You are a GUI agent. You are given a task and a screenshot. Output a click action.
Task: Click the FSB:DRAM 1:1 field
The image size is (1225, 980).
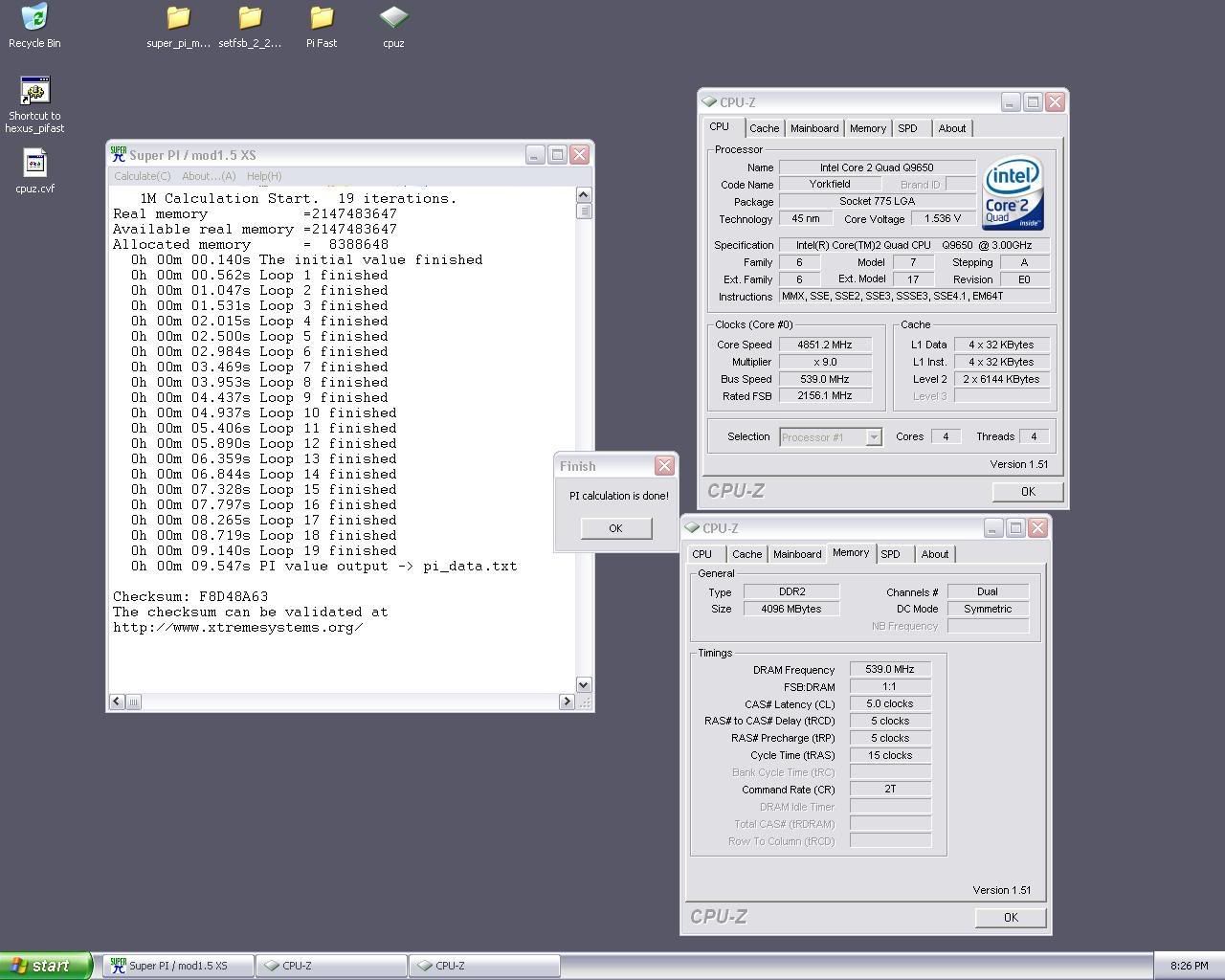point(890,686)
